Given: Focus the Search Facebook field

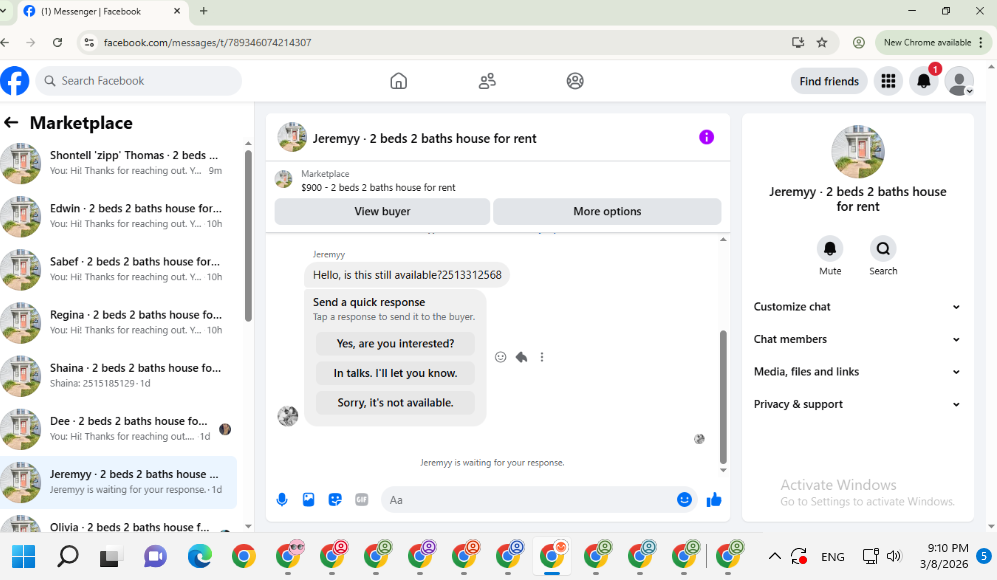Looking at the screenshot, I should [139, 81].
